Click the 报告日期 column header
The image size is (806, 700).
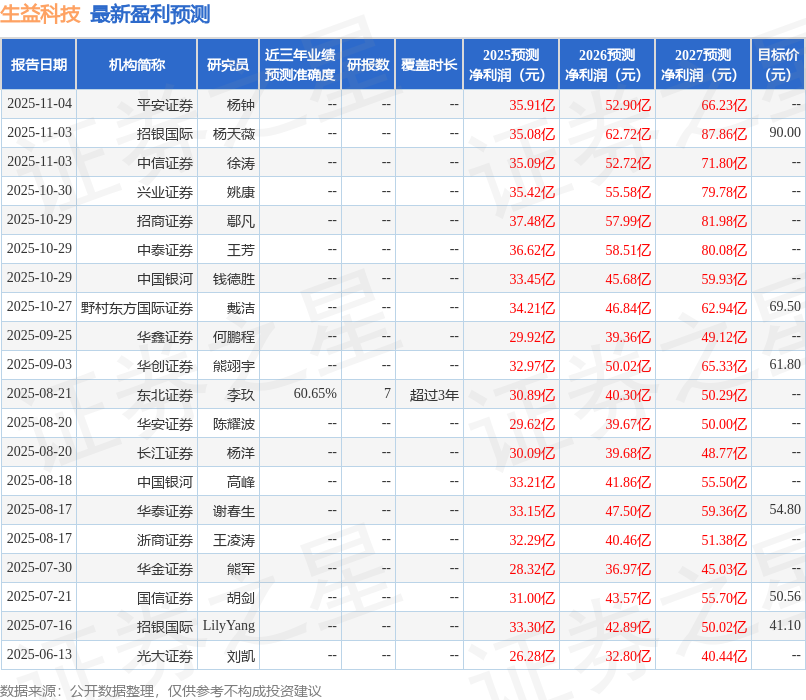point(39,65)
